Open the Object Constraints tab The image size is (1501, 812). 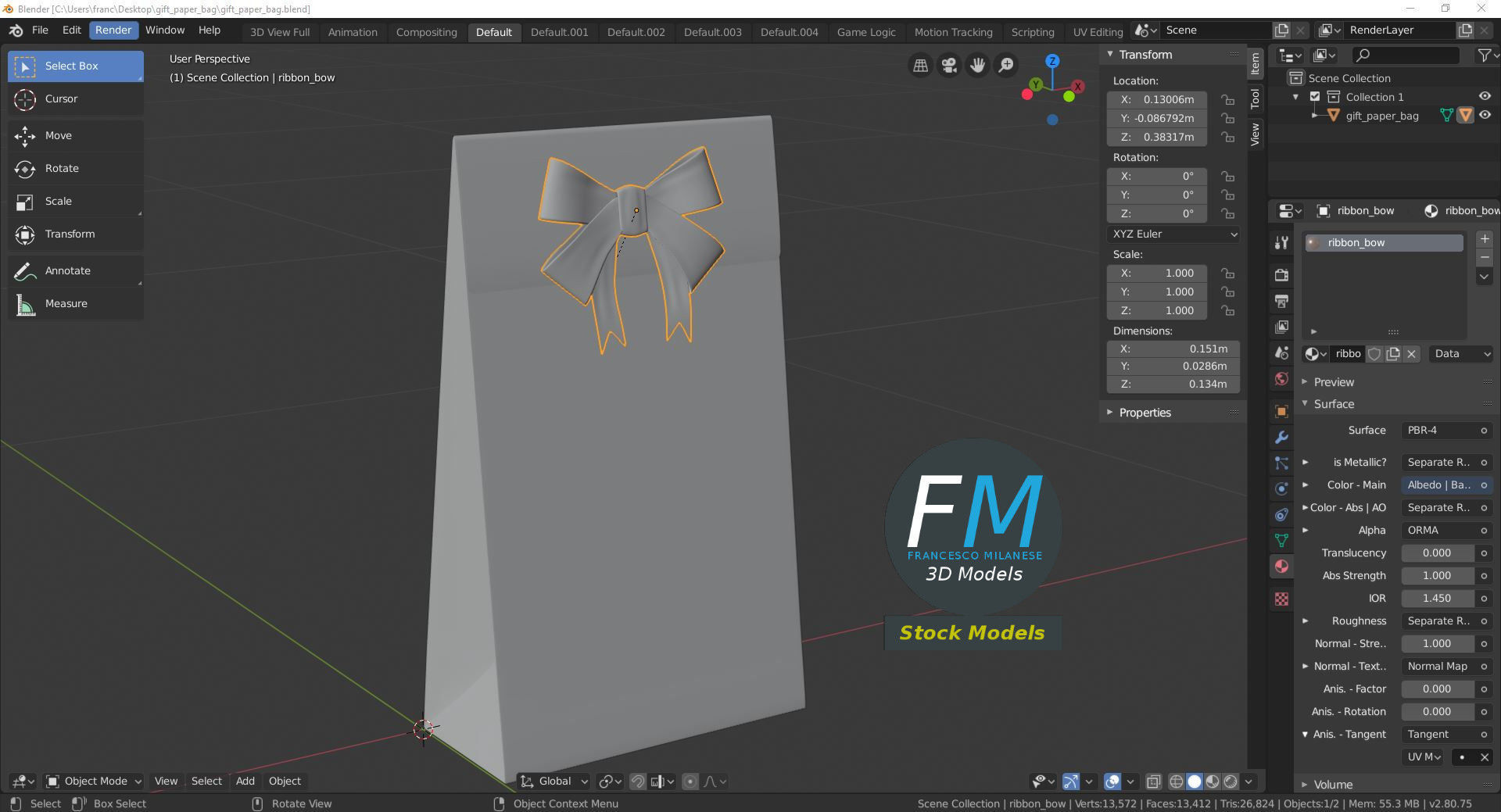[1281, 515]
